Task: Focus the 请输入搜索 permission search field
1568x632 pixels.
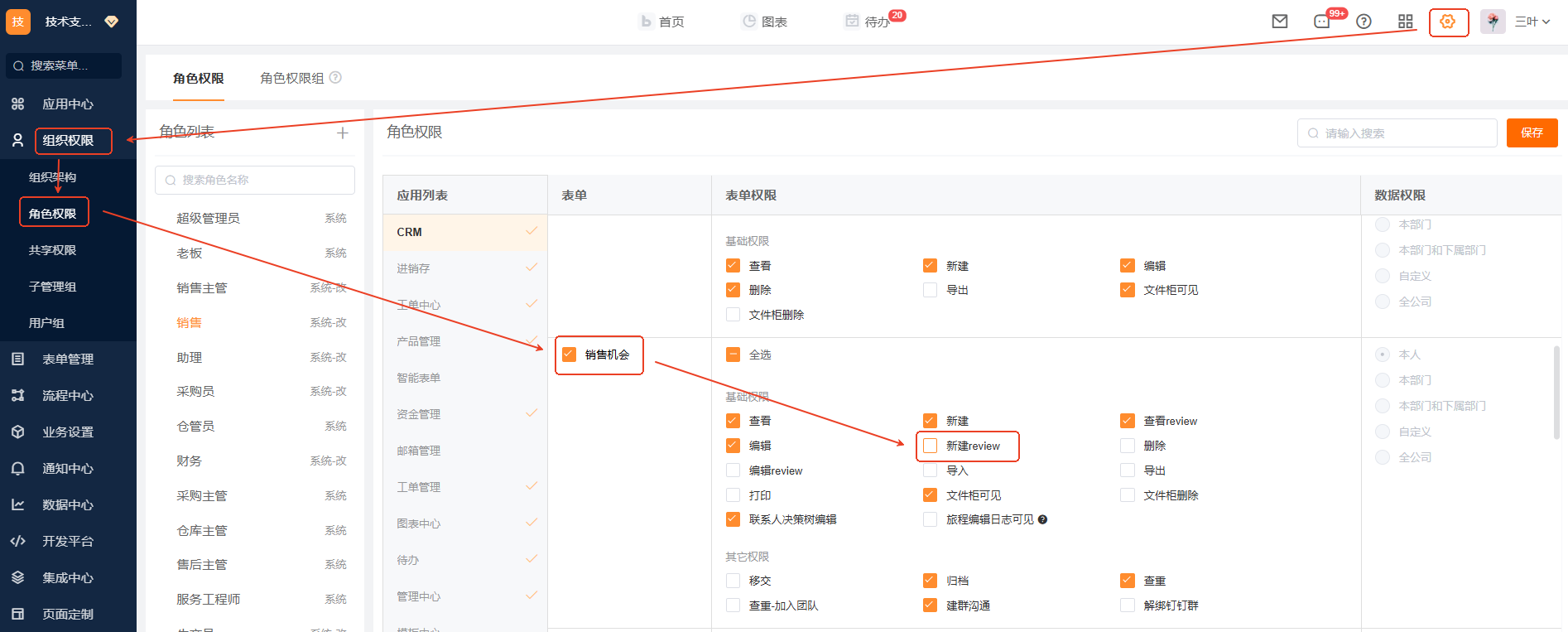Action: point(1397,133)
